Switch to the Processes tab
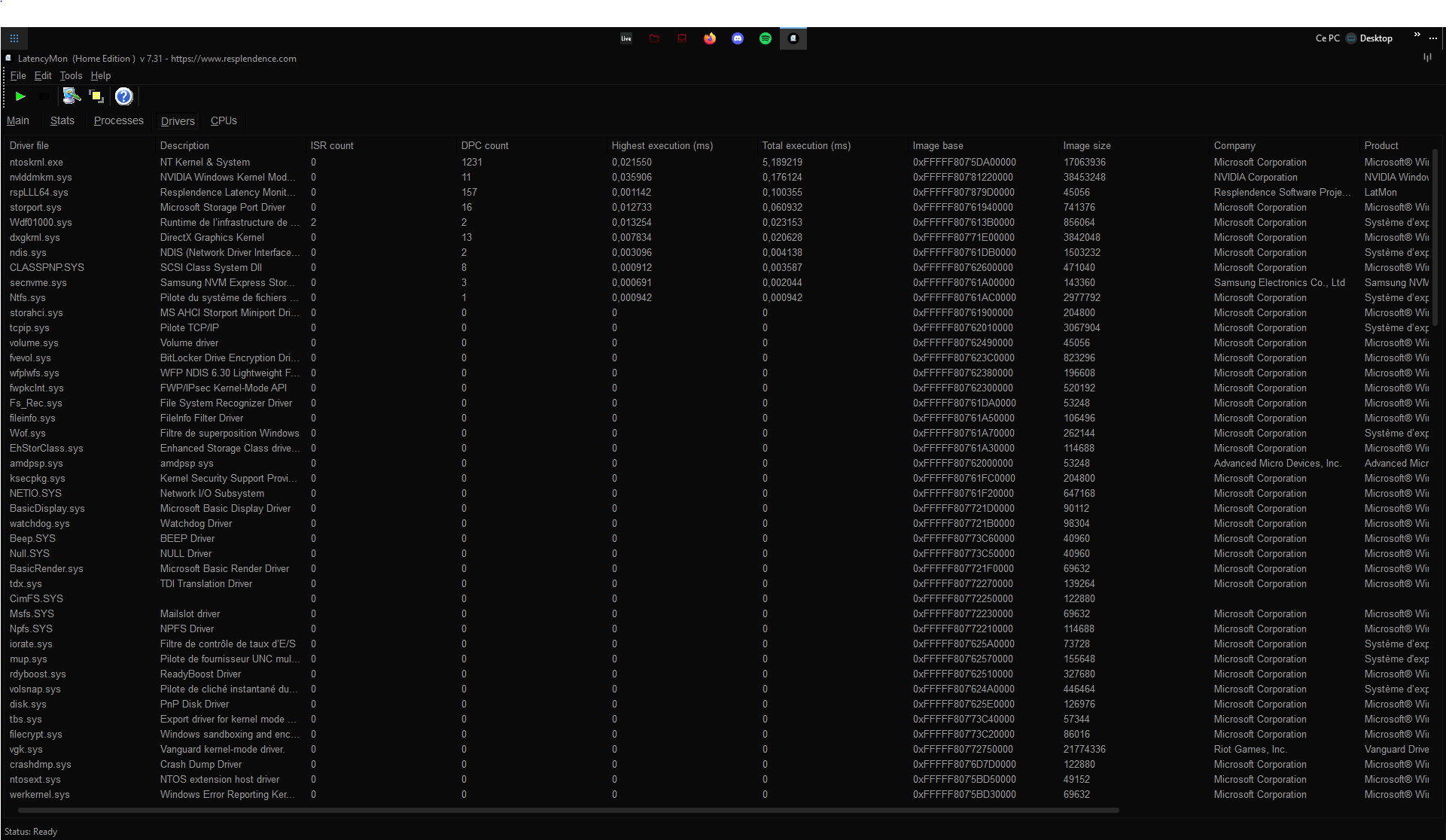The height and width of the screenshot is (840, 1446). 118,120
